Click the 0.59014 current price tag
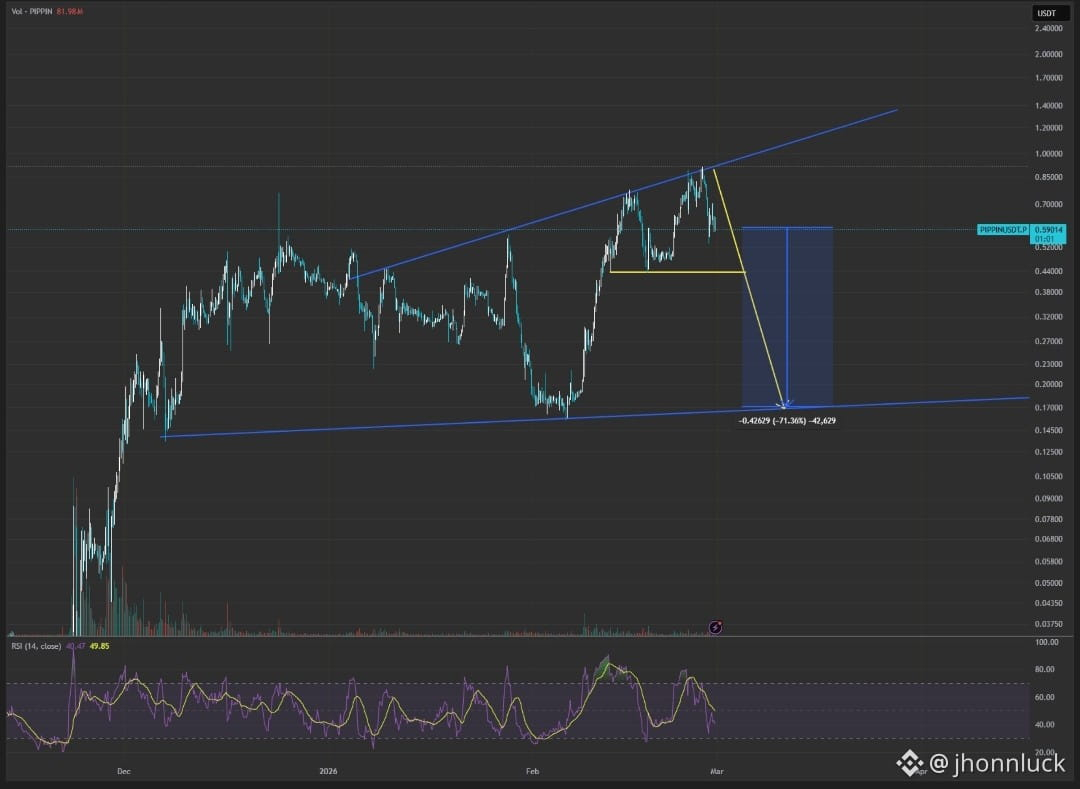The height and width of the screenshot is (789, 1080). [1048, 230]
